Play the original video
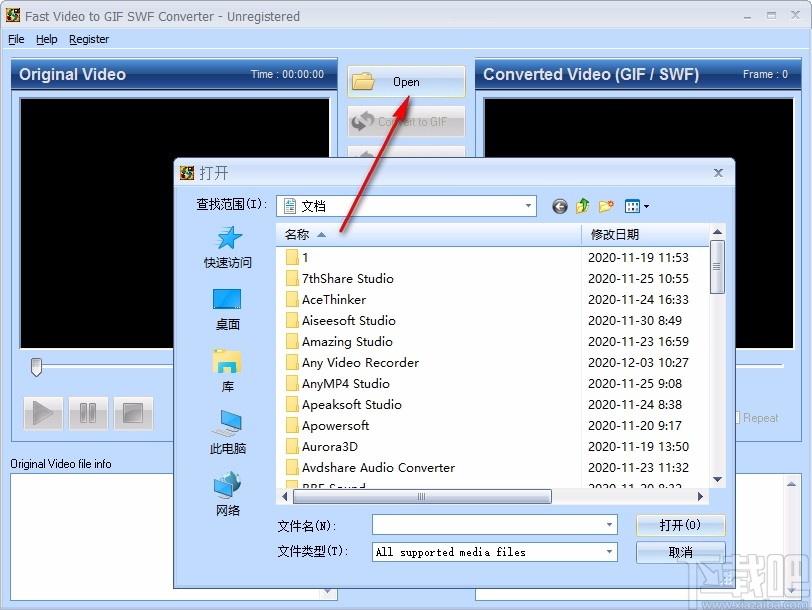This screenshot has height=610, width=812. tap(43, 413)
